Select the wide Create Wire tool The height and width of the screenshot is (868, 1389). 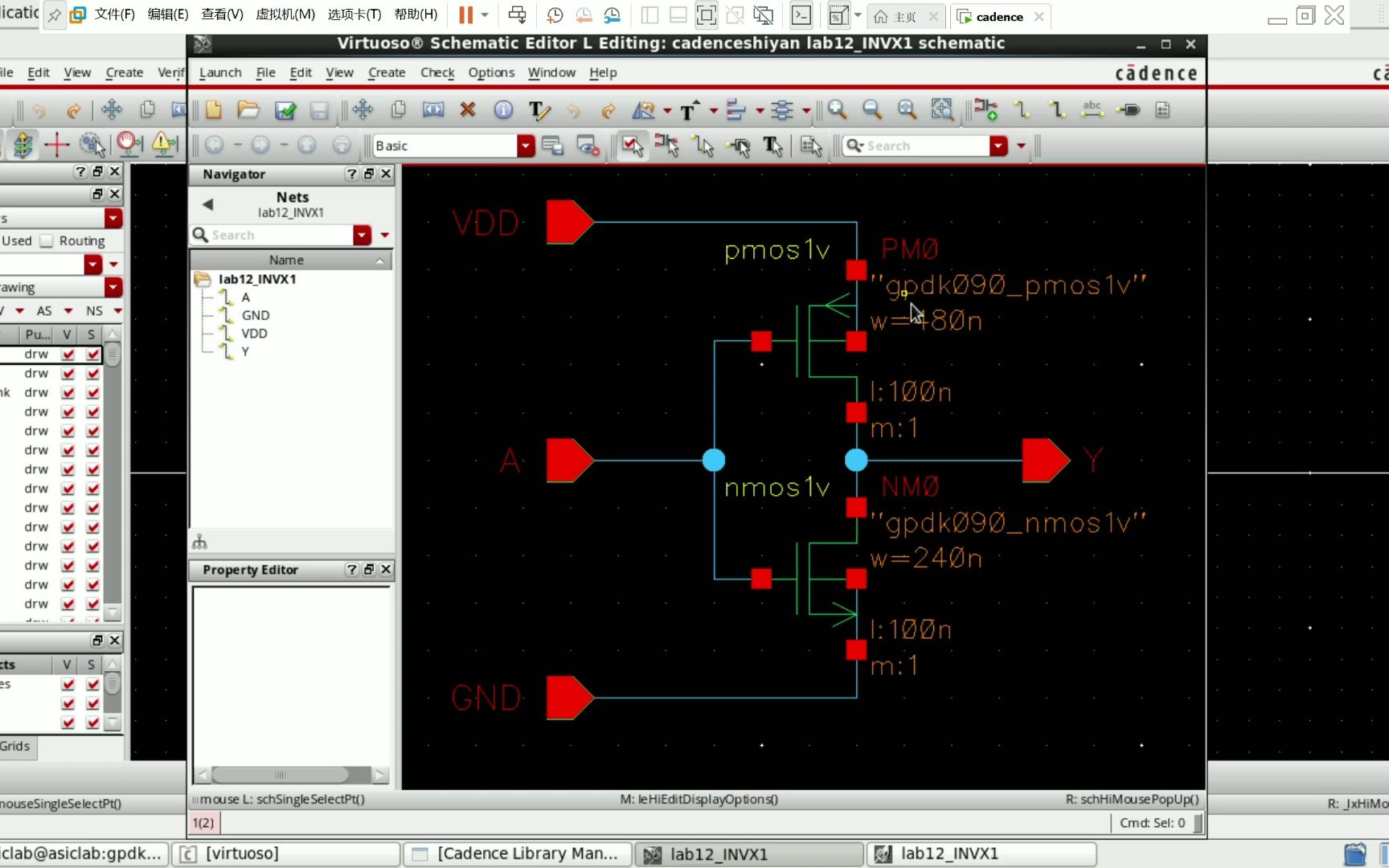point(1056,109)
